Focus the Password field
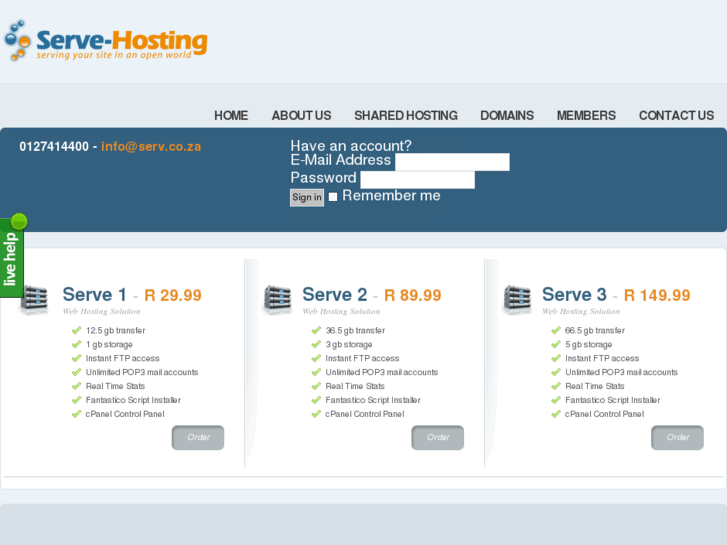The width and height of the screenshot is (727, 545). 417,180
